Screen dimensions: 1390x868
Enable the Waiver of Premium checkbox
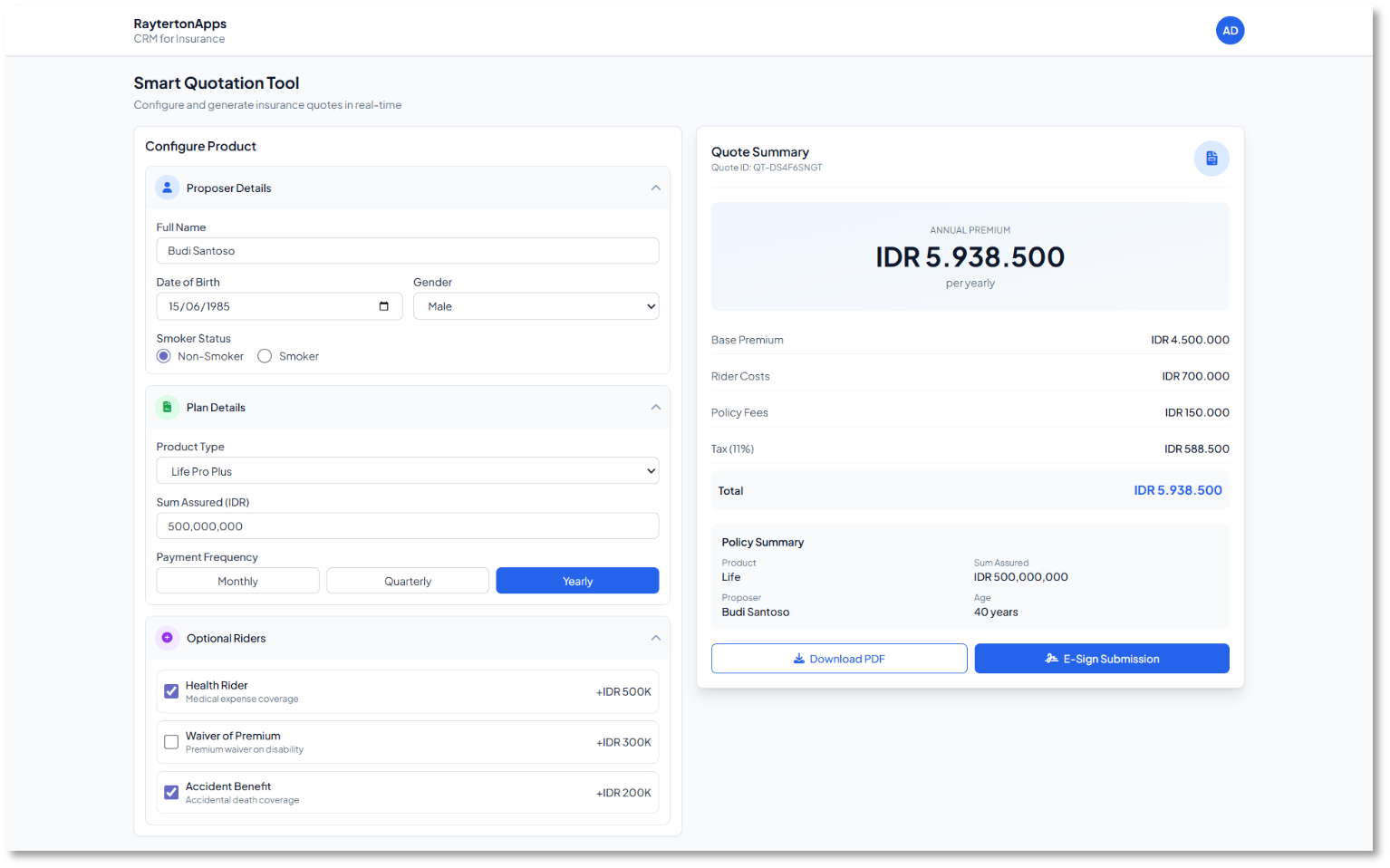[x=171, y=742]
